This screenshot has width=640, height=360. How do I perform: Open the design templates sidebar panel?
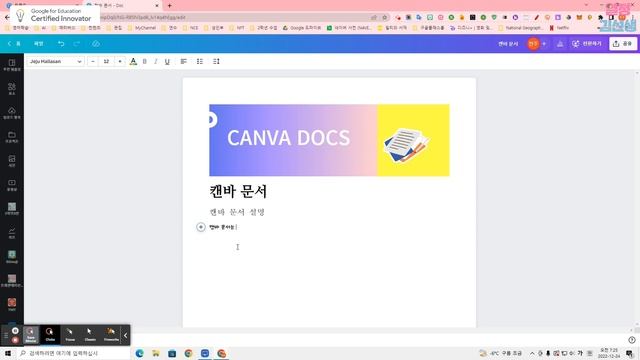(12, 64)
